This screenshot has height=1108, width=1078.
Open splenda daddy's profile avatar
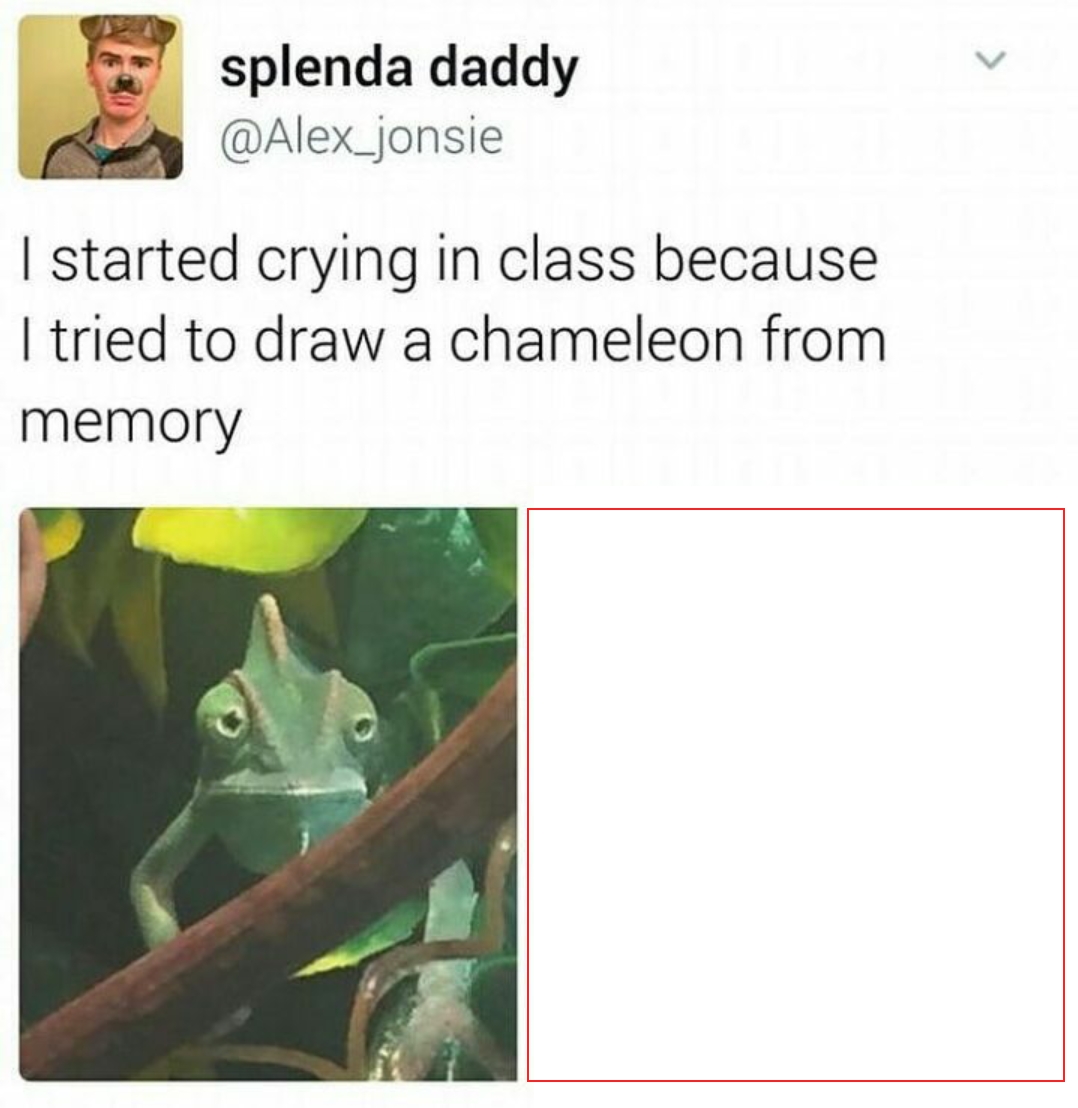point(100,97)
